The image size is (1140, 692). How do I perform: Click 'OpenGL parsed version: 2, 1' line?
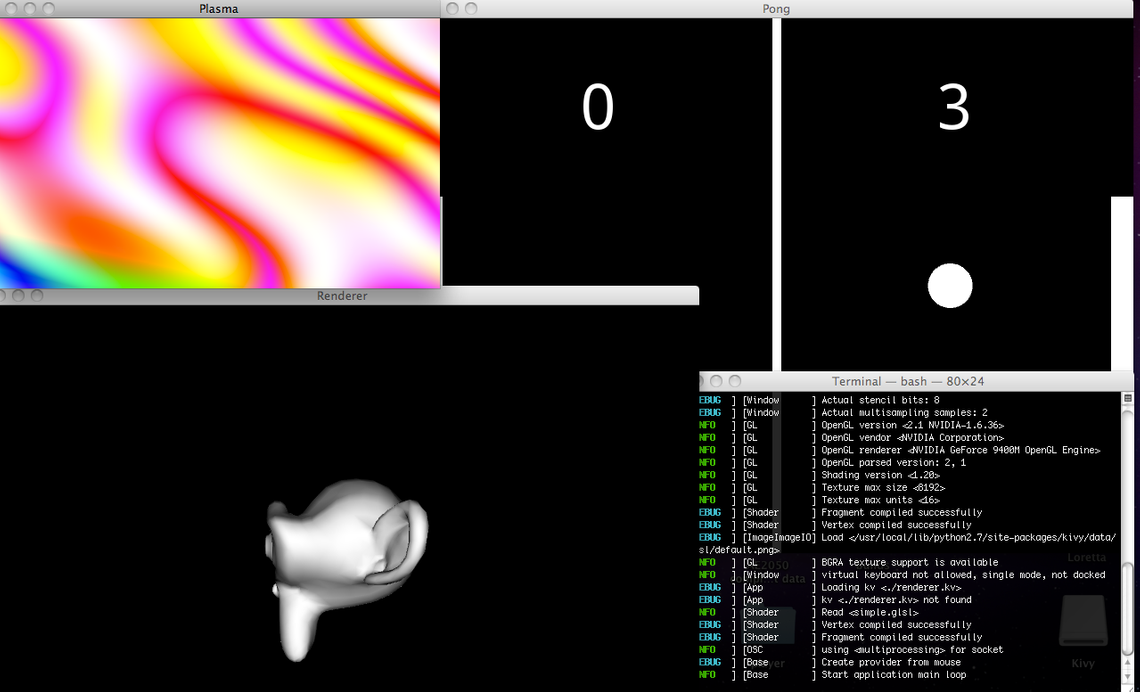tap(894, 462)
